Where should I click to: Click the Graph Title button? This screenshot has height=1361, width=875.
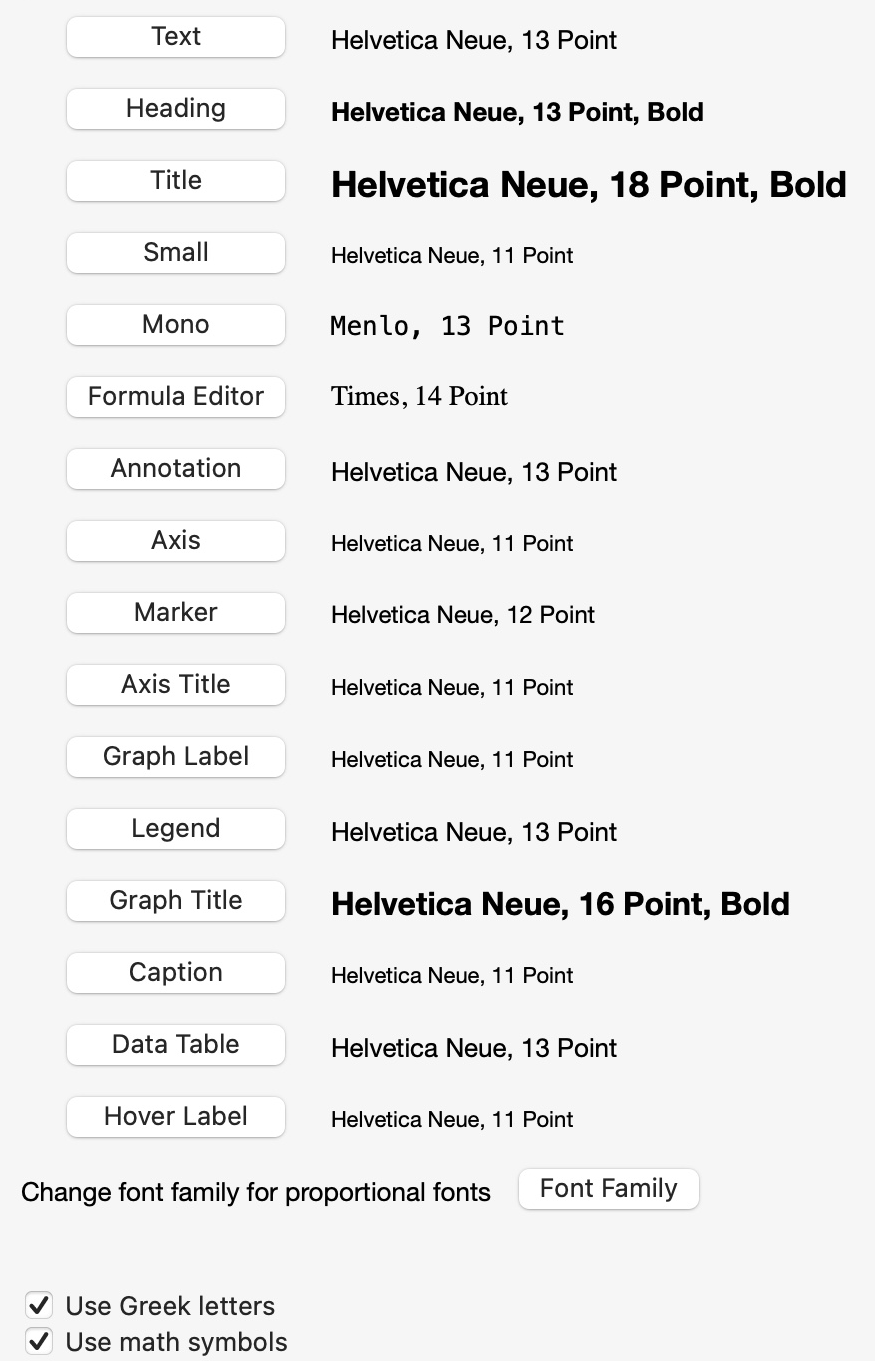176,901
